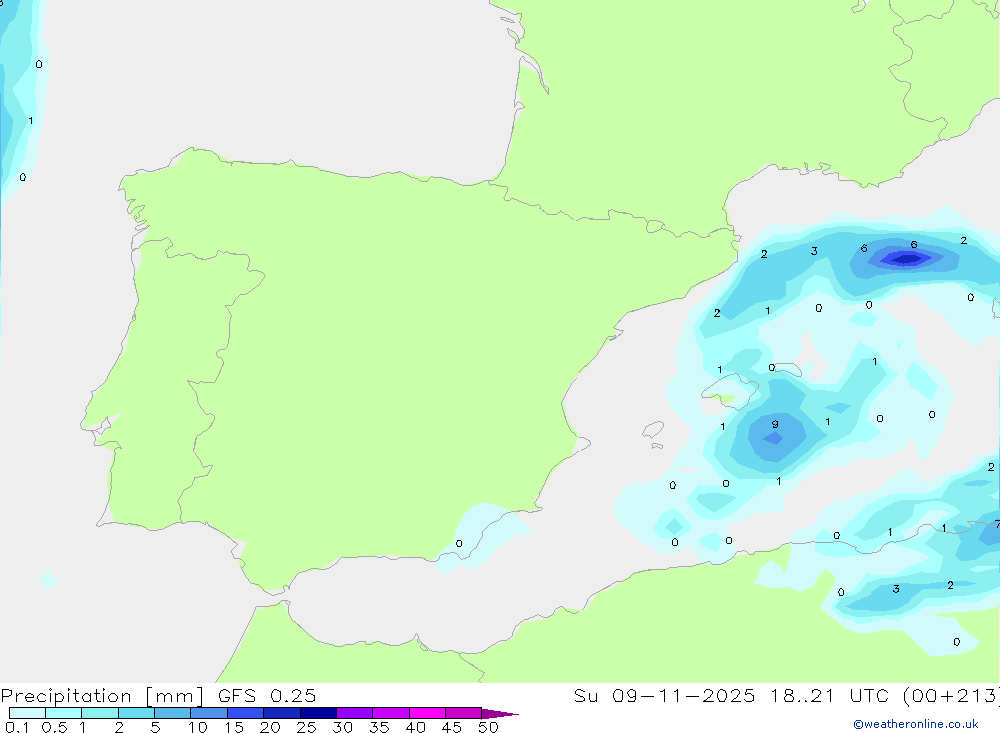
Task: Click the legend tick label "20"
Action: [270, 727]
